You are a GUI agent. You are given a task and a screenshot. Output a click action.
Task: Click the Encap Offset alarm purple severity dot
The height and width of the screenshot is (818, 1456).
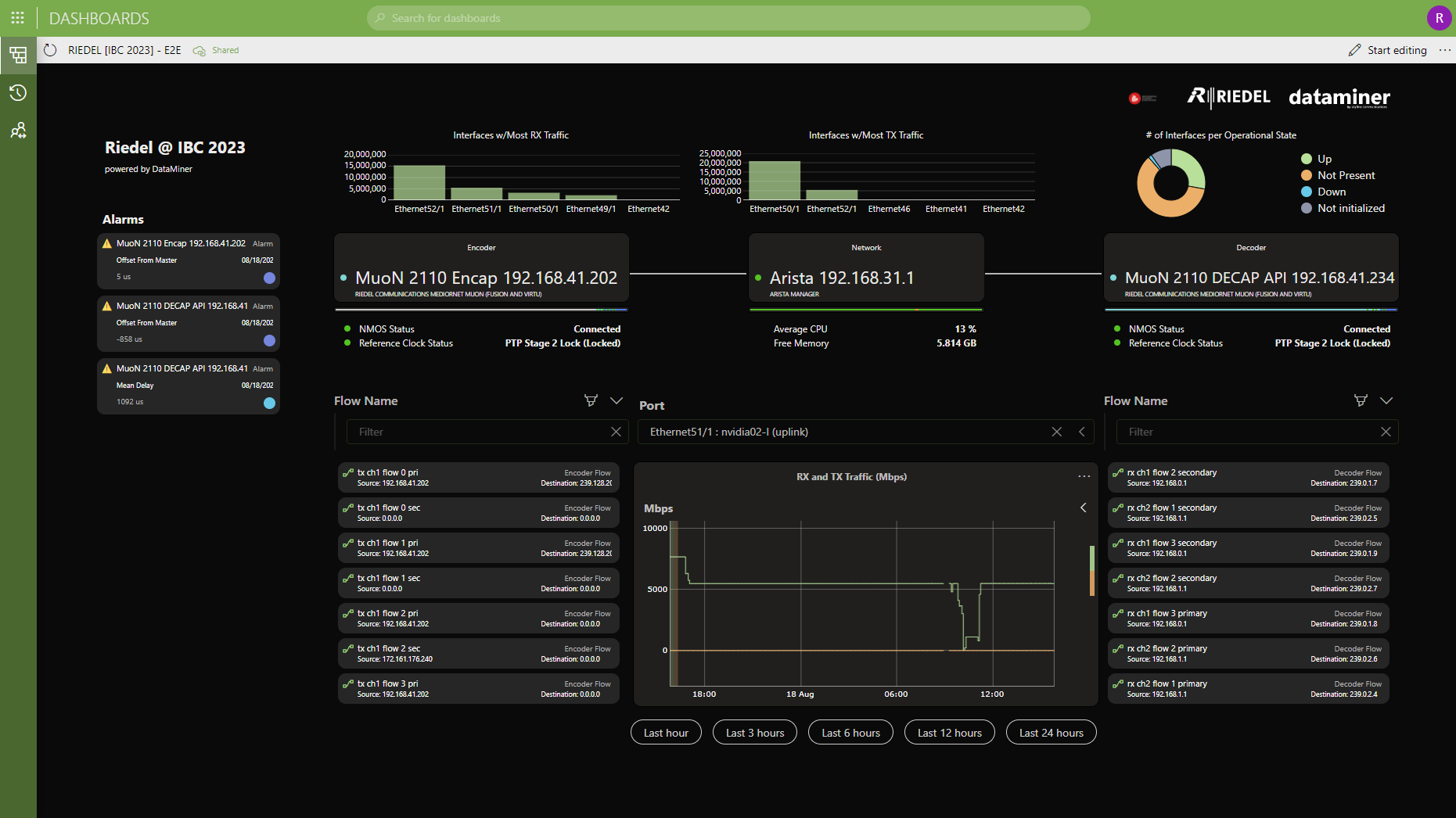pyautogui.click(x=269, y=278)
